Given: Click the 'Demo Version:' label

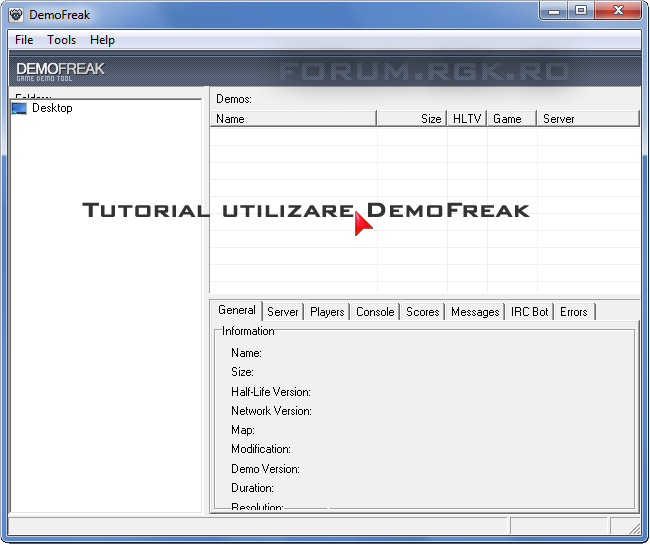Looking at the screenshot, I should click(x=265, y=469).
